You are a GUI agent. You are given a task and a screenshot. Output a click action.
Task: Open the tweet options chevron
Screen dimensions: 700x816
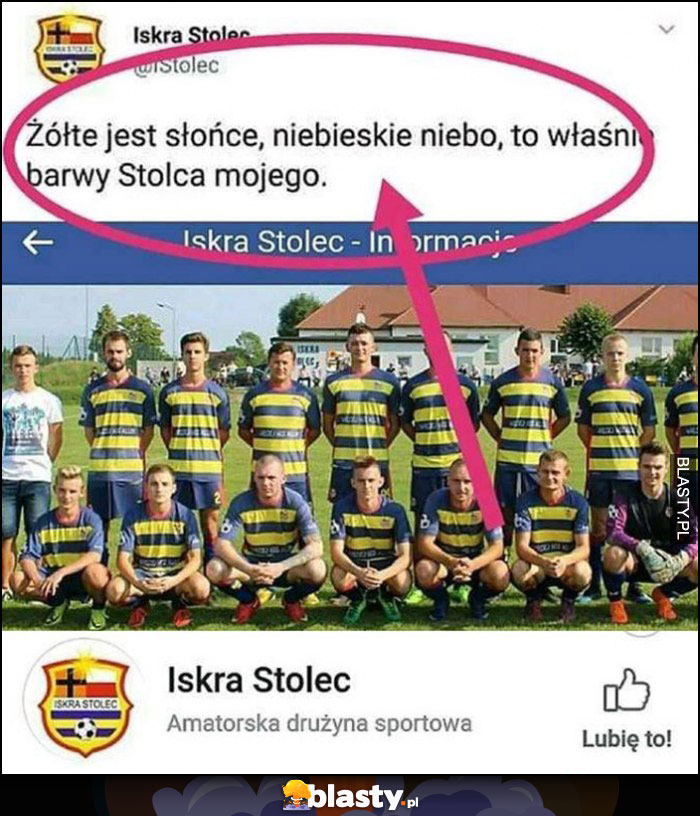(667, 29)
